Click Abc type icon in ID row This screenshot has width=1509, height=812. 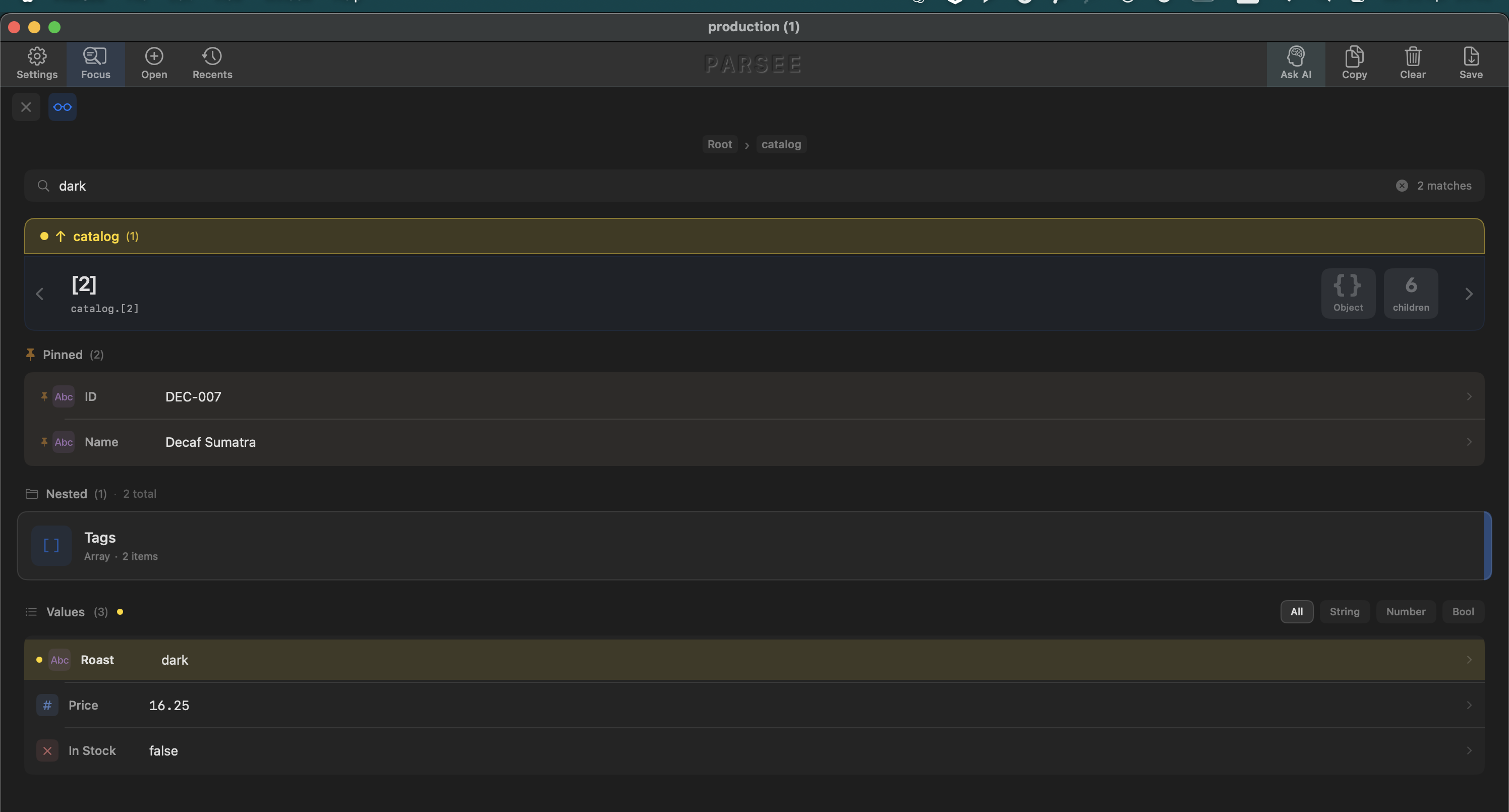point(63,396)
